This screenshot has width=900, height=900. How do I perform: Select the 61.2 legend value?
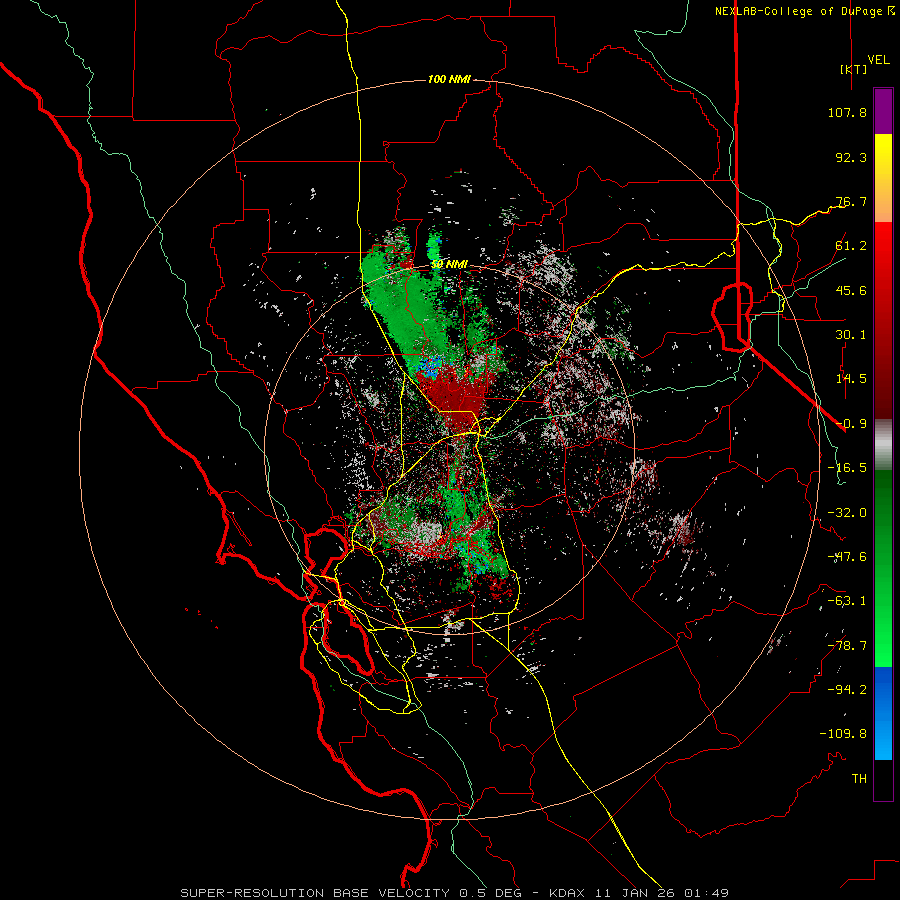[x=851, y=246]
